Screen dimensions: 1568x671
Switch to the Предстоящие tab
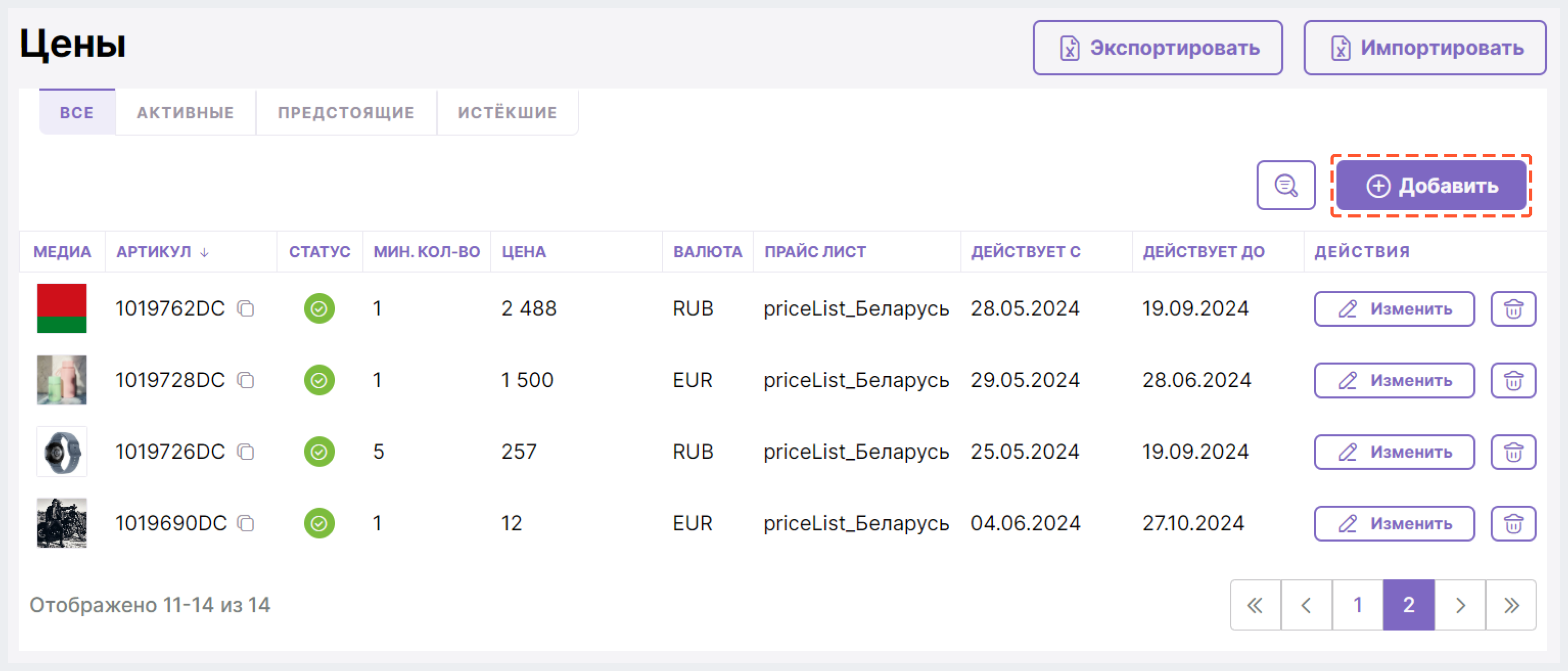pos(346,112)
